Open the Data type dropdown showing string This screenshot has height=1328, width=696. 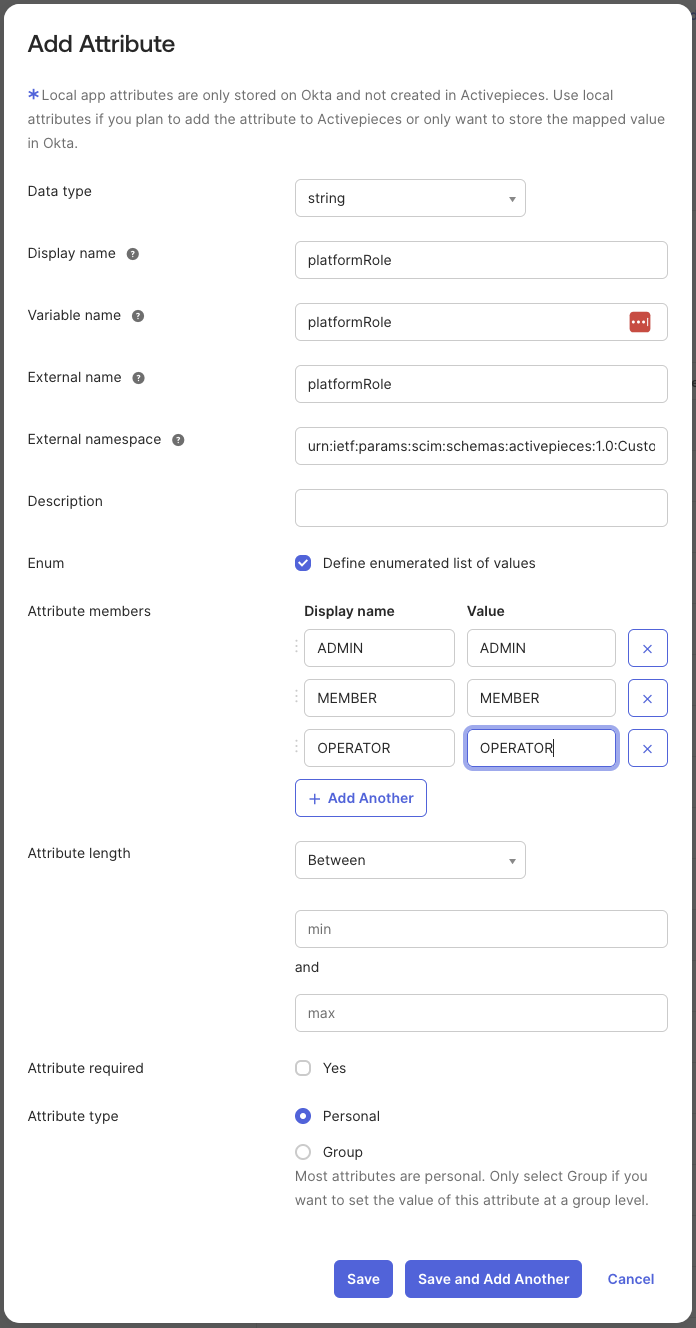pyautogui.click(x=410, y=197)
